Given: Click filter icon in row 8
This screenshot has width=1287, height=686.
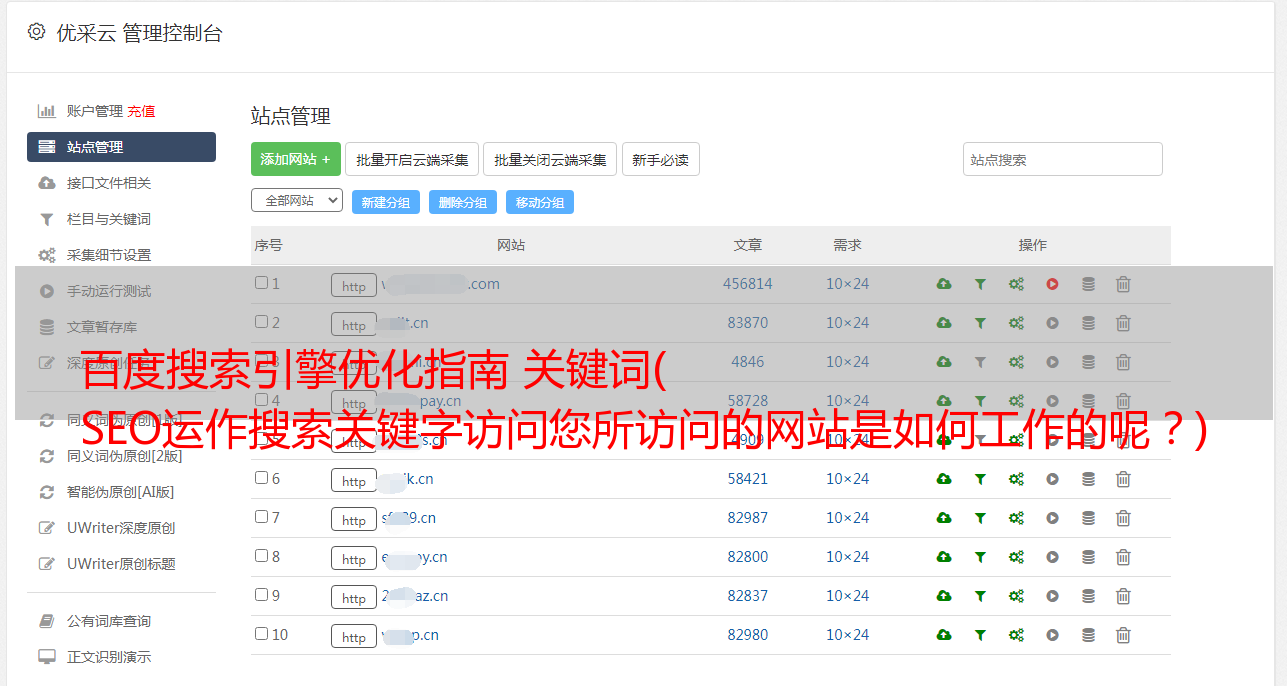Looking at the screenshot, I should point(980,557).
